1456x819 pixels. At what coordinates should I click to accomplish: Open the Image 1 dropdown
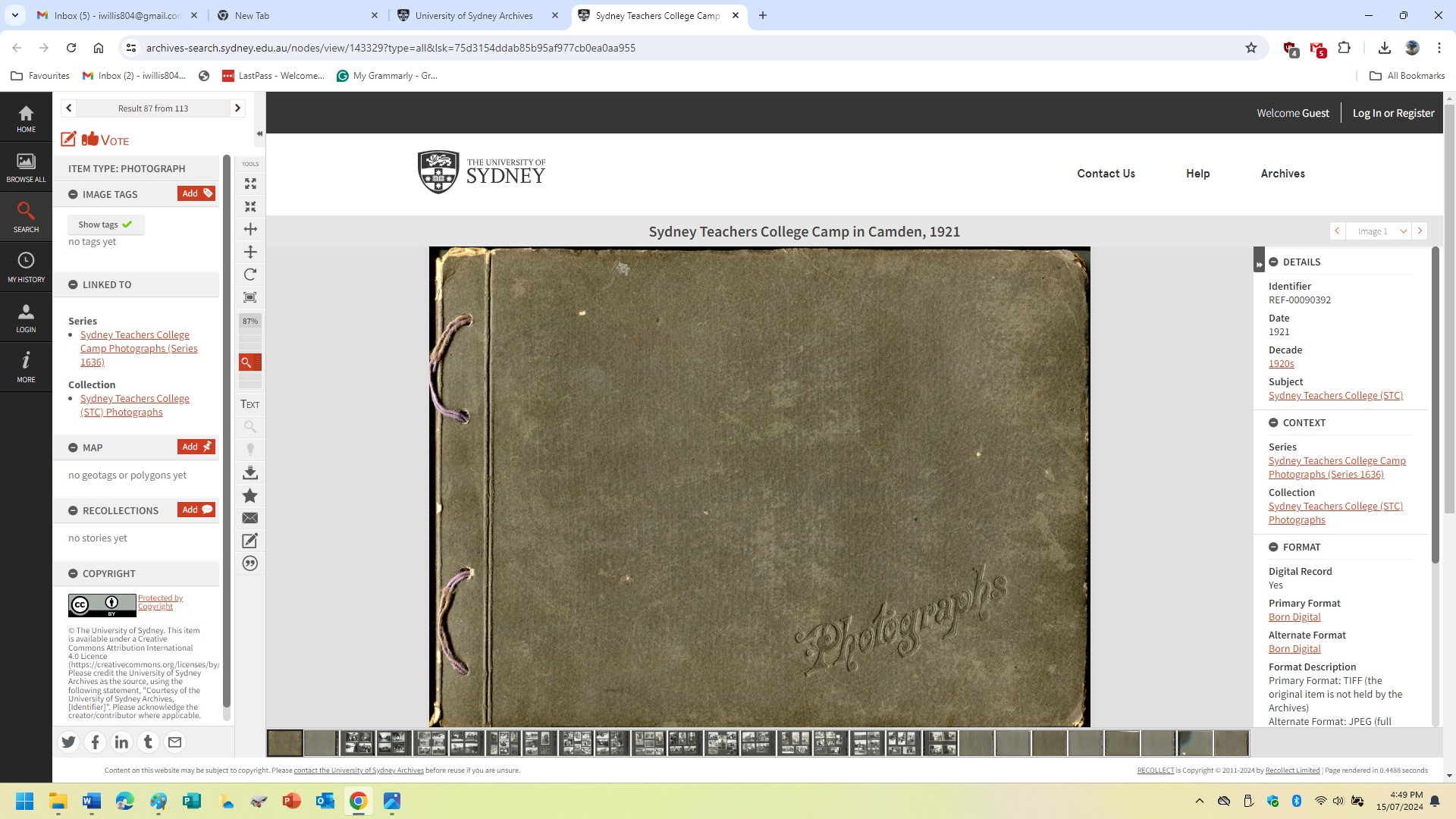[x=1403, y=231]
